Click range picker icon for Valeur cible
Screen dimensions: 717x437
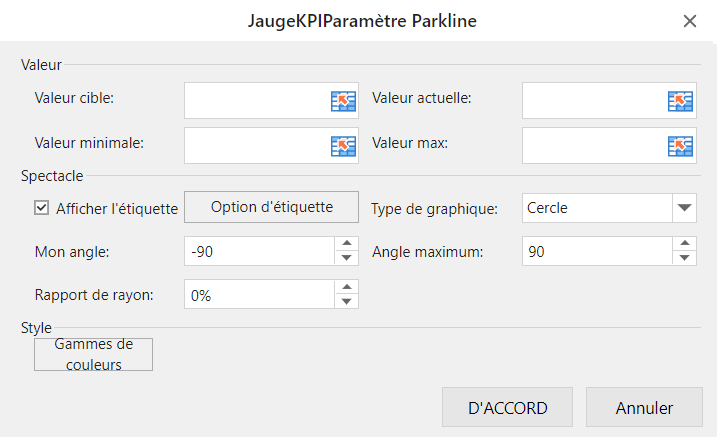coord(343,100)
